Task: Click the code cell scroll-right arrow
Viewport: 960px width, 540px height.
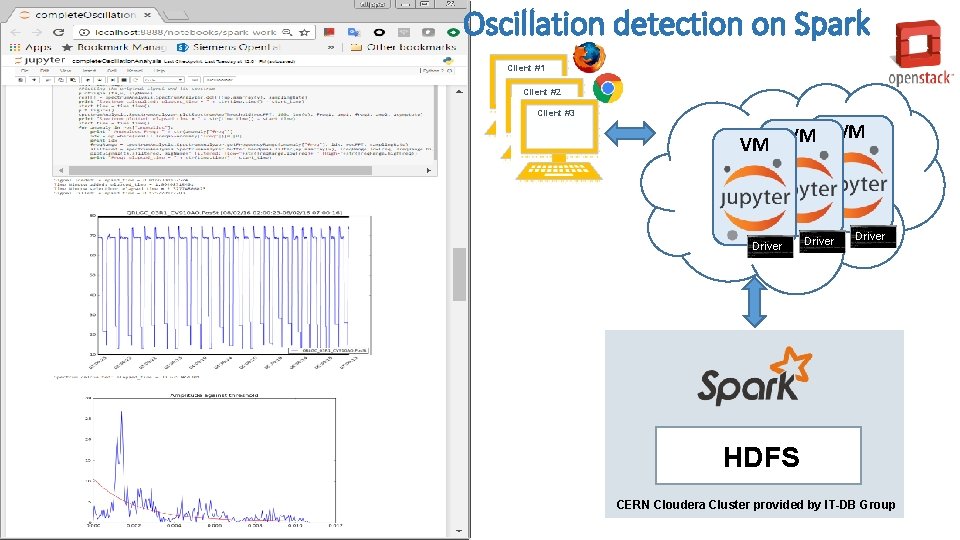Action: [429, 170]
